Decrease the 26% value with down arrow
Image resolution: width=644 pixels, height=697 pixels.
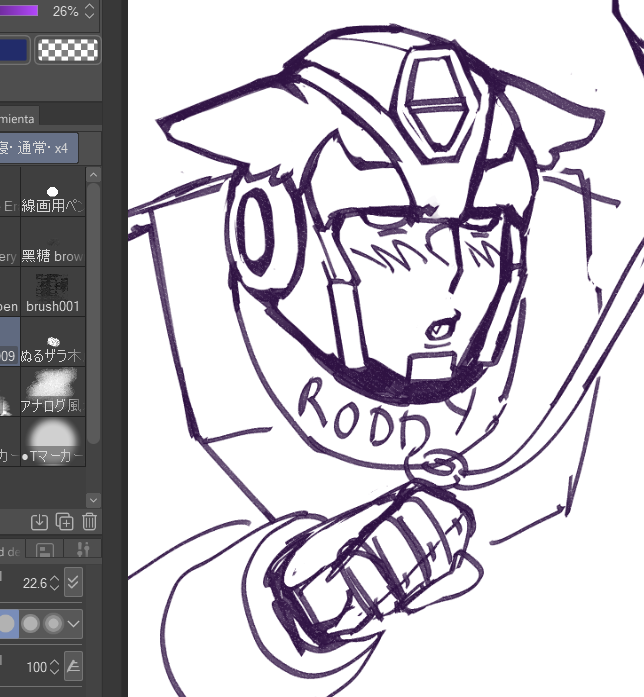coord(89,15)
